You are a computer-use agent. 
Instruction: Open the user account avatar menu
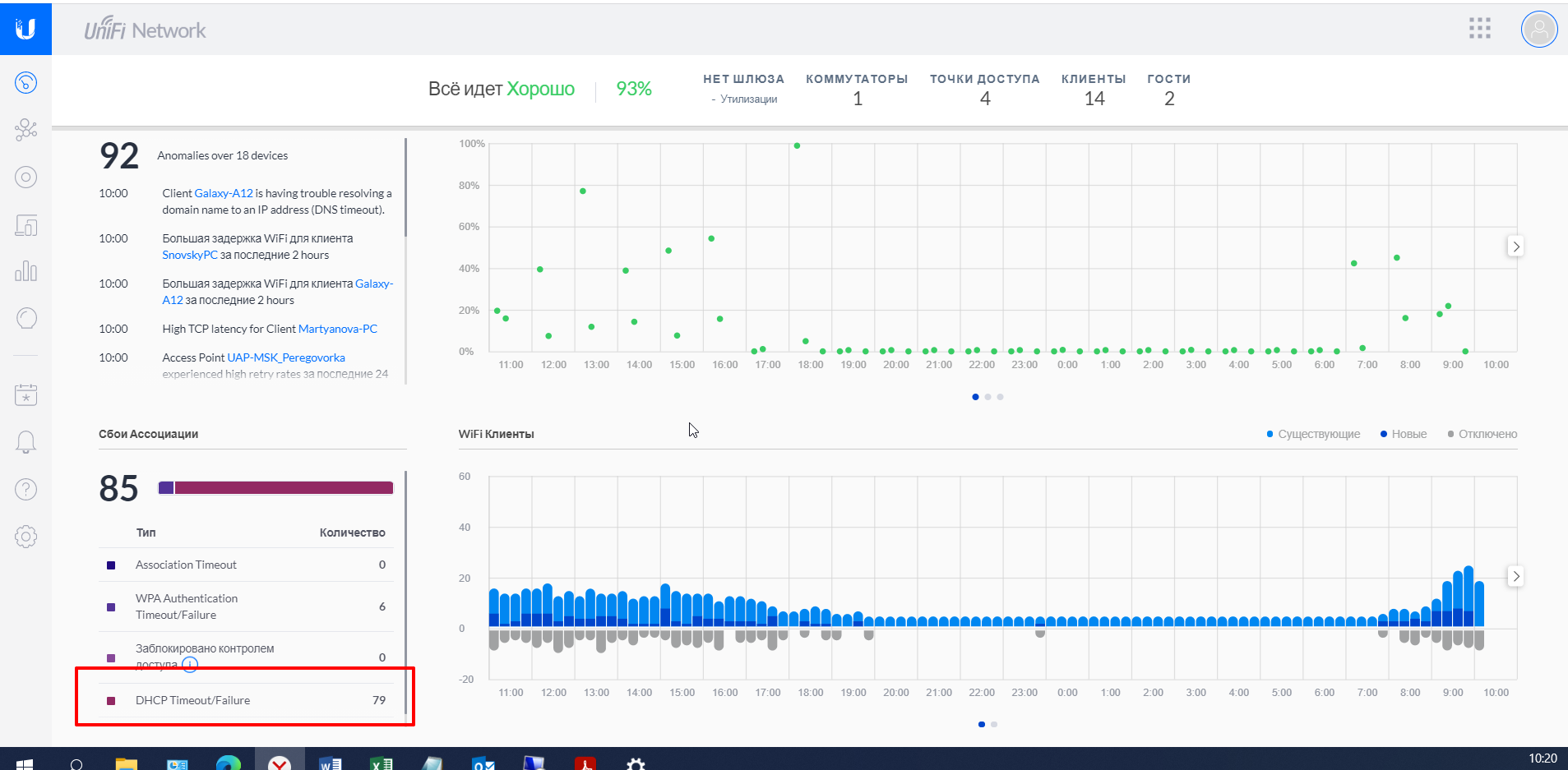(1539, 30)
